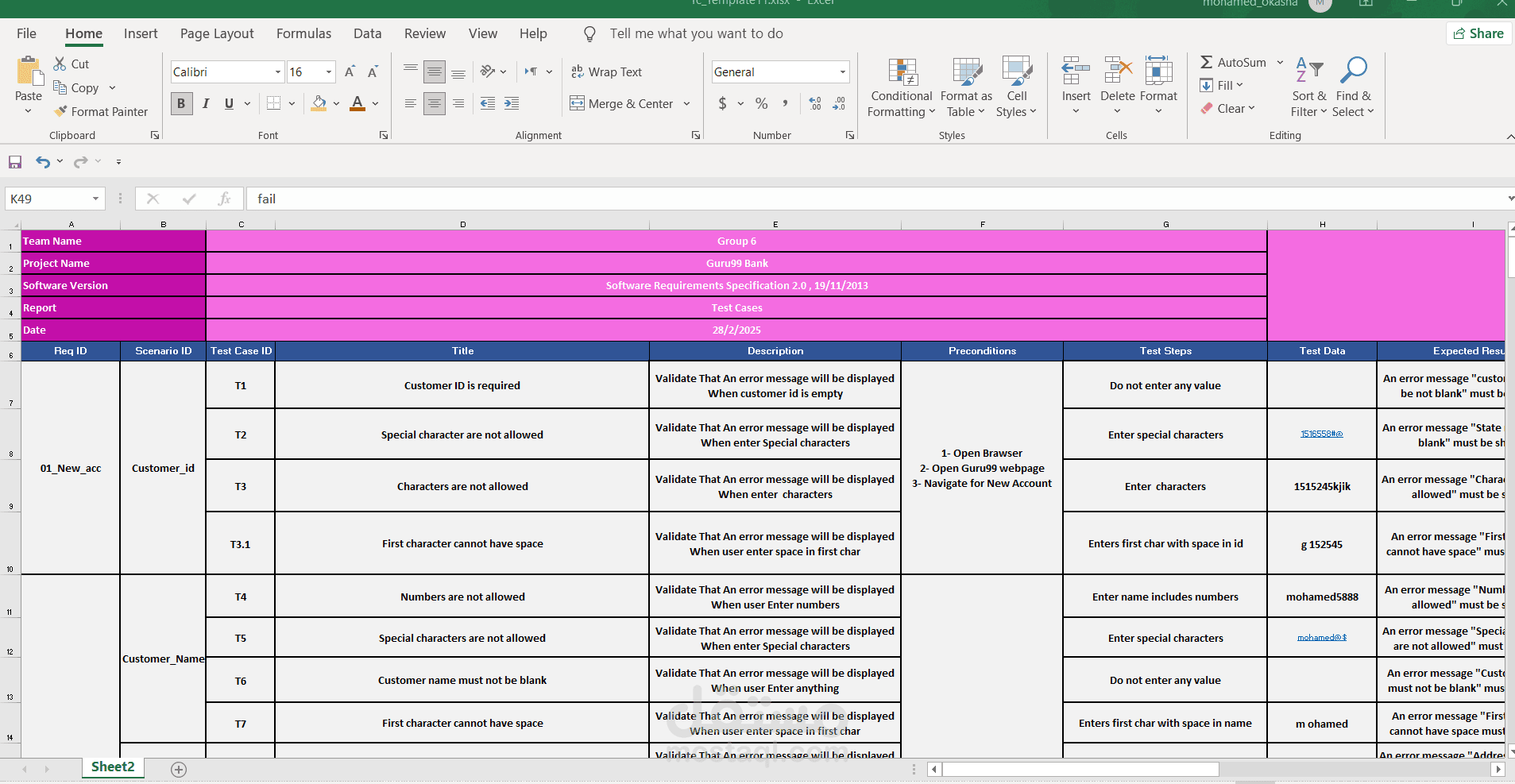Toggle Underline formatting
The height and width of the screenshot is (784, 1515).
pyautogui.click(x=229, y=103)
